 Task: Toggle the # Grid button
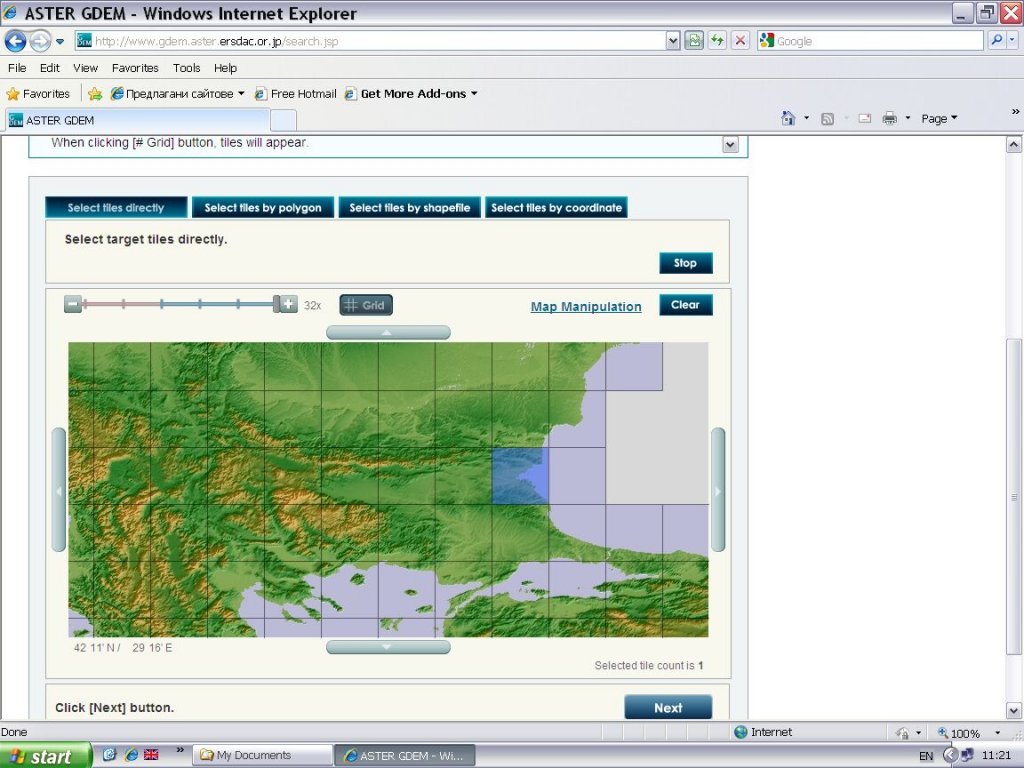[366, 305]
